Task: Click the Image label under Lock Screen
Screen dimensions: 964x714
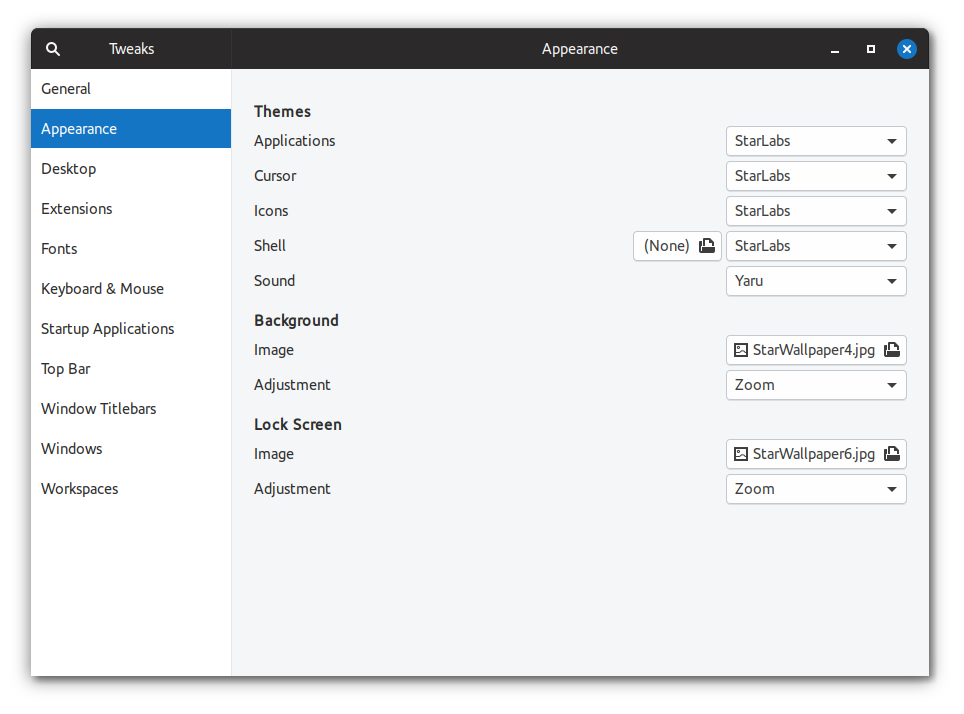Action: coord(274,454)
